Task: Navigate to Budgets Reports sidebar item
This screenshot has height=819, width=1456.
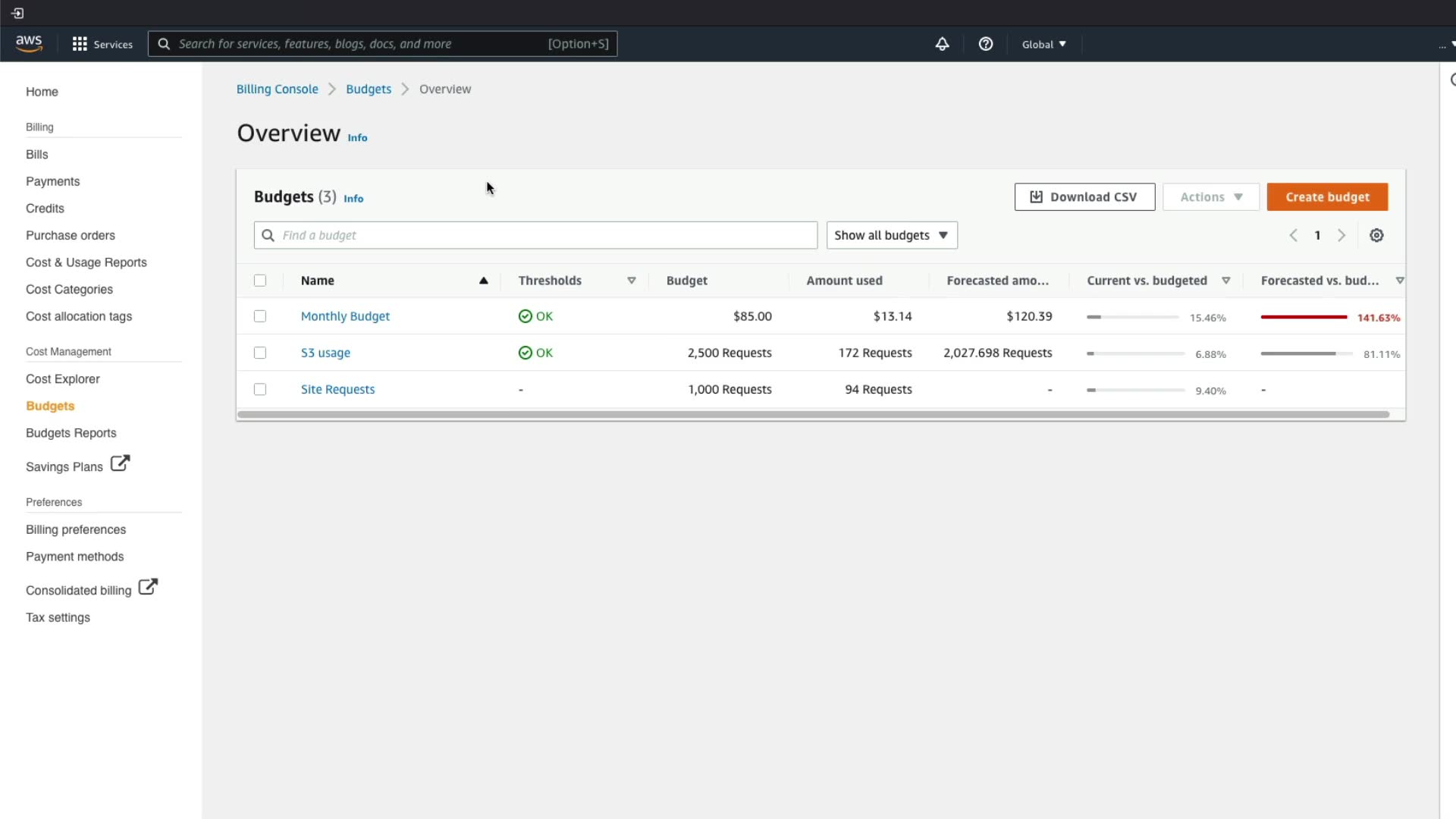Action: 71,433
